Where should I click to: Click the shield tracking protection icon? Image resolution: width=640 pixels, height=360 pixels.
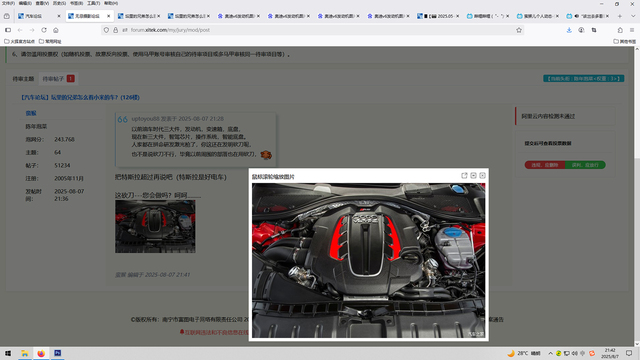pos(106,30)
